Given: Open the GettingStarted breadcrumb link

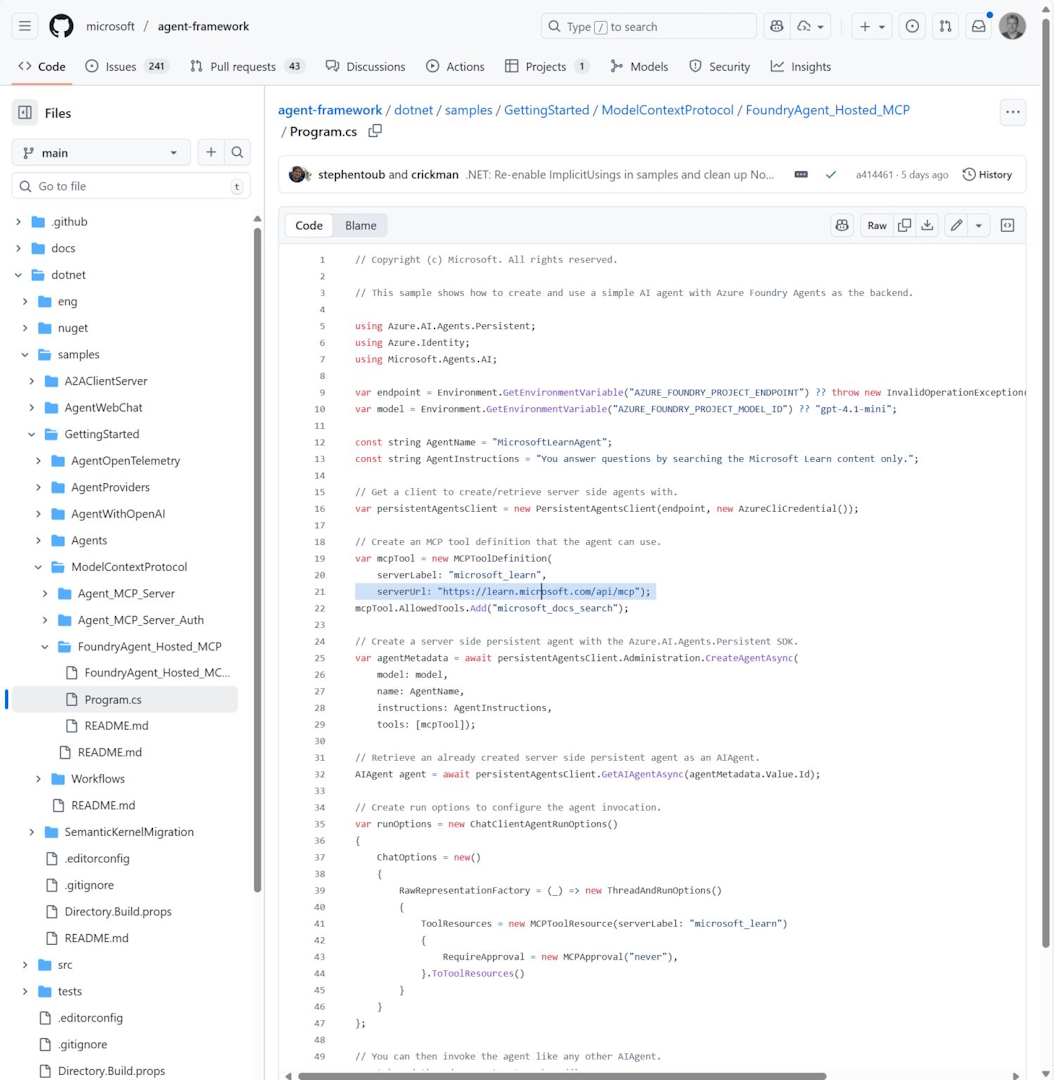Looking at the screenshot, I should pyautogui.click(x=546, y=110).
